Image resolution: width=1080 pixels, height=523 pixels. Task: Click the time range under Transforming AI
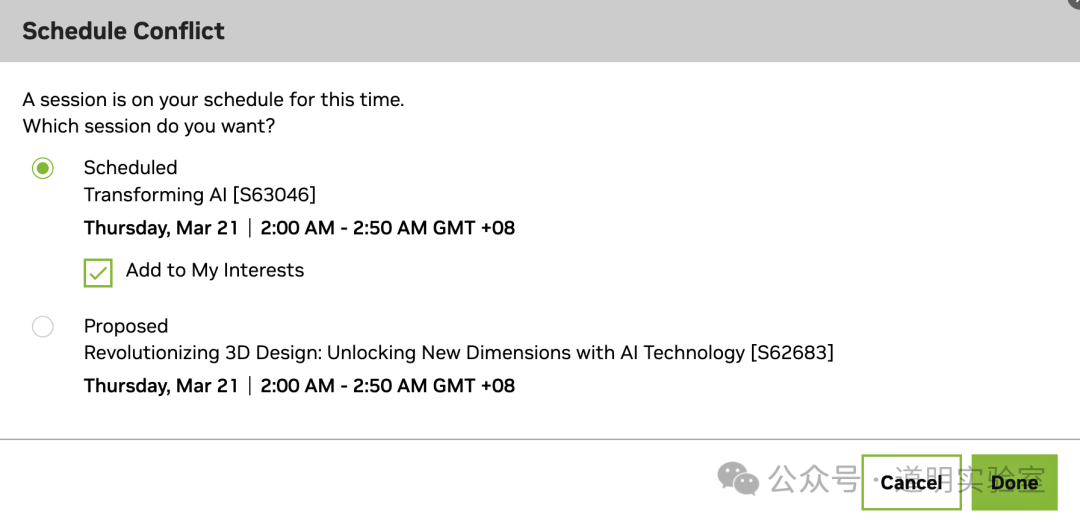click(x=387, y=228)
